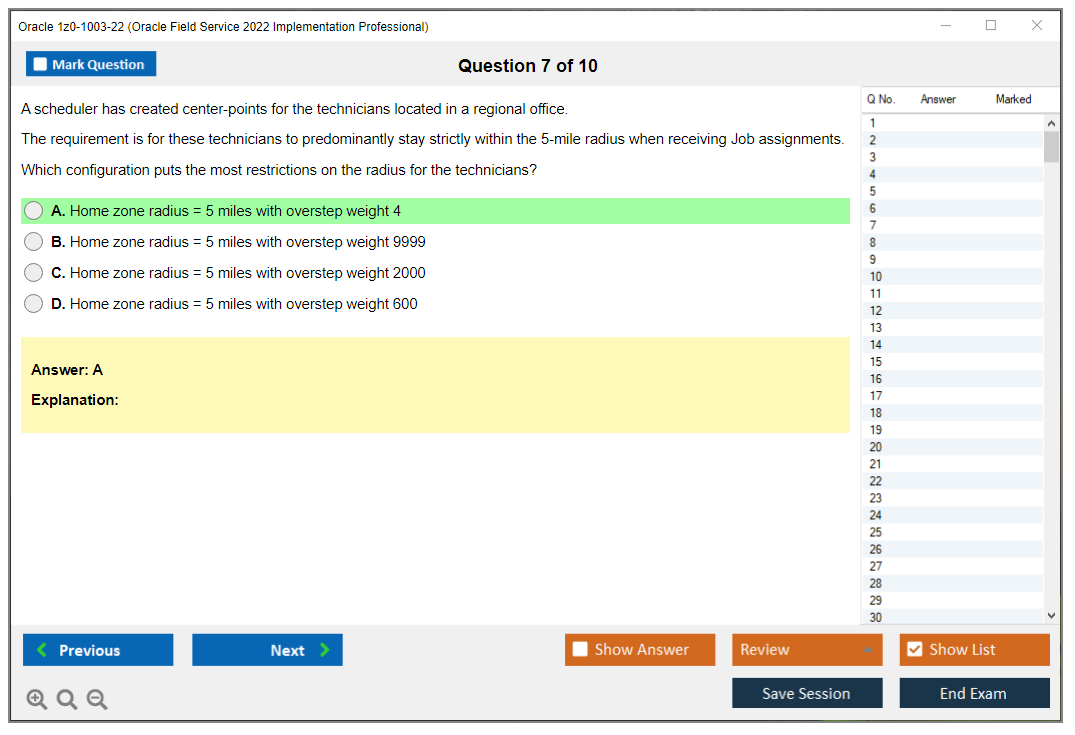The width and height of the screenshot is (1075, 735).
Task: Select question 15 in the question list
Action: click(x=900, y=361)
